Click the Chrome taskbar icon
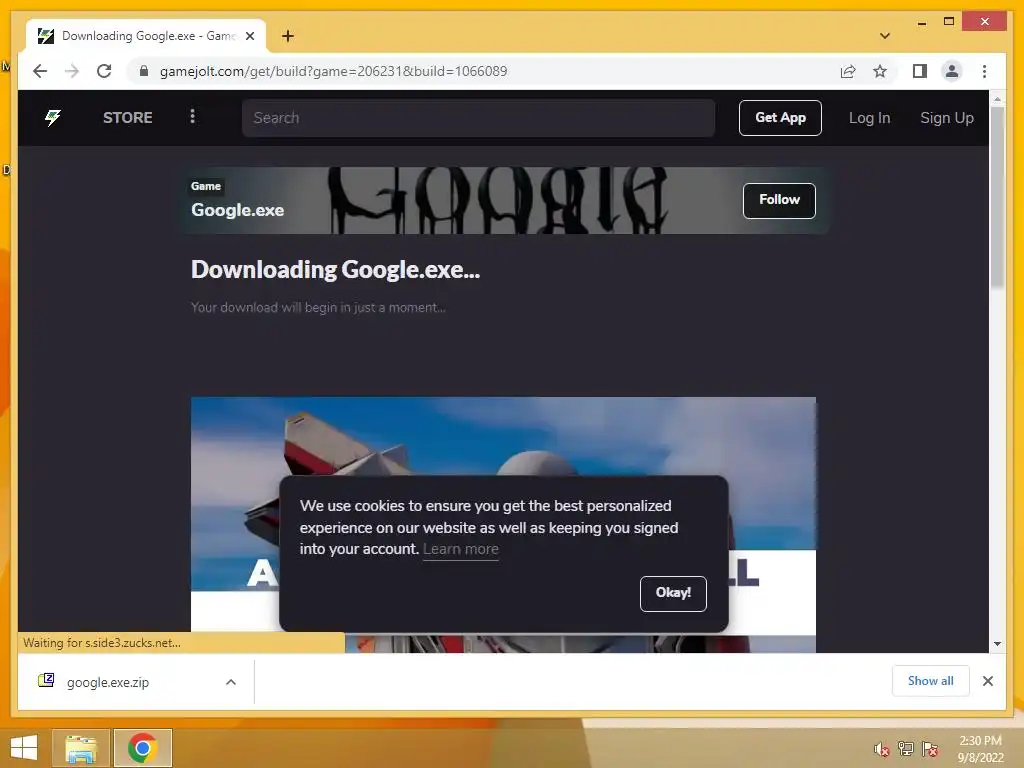The width and height of the screenshot is (1024, 768). (142, 748)
